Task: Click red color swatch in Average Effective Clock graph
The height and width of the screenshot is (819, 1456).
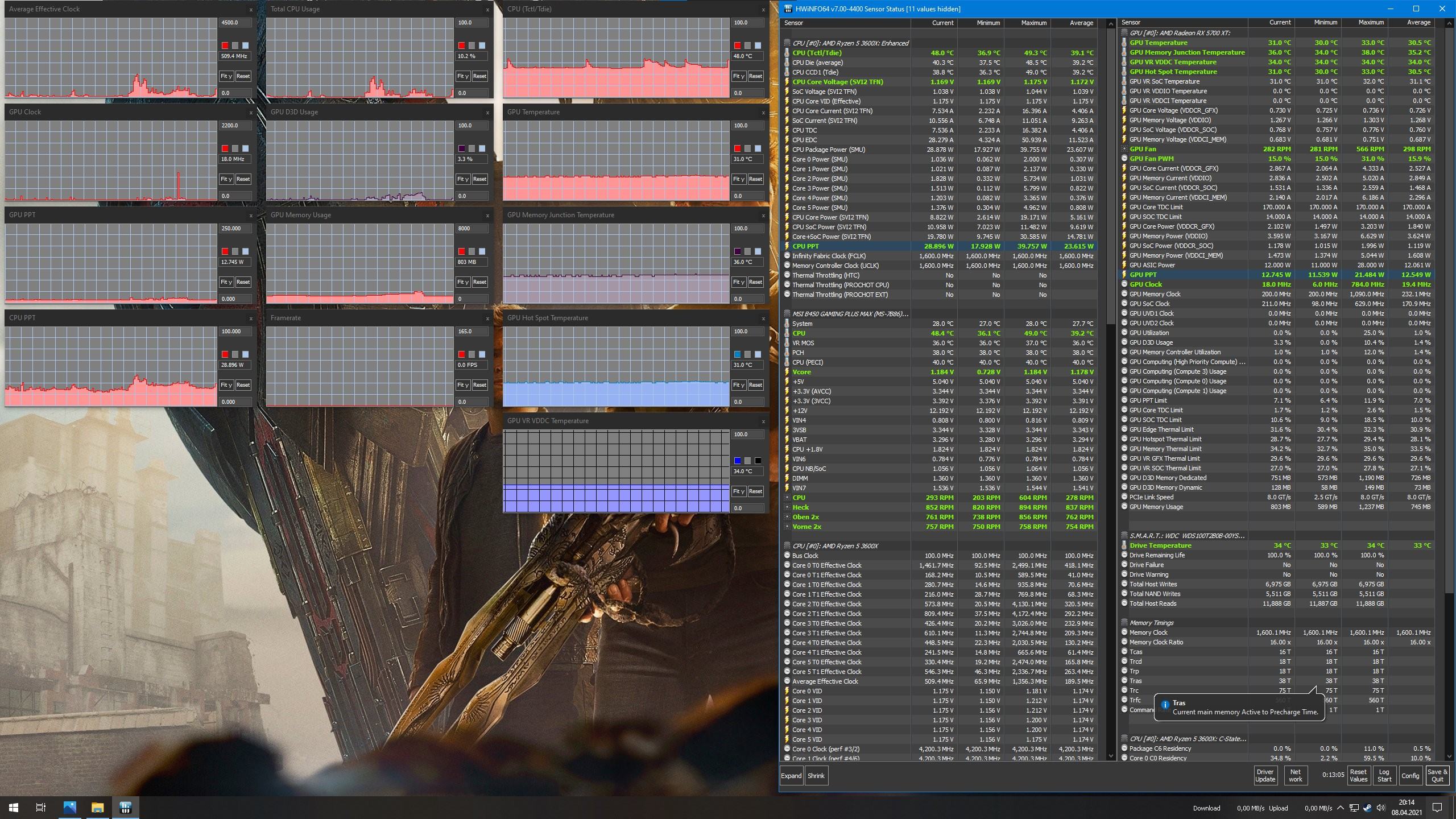Action: 225,45
